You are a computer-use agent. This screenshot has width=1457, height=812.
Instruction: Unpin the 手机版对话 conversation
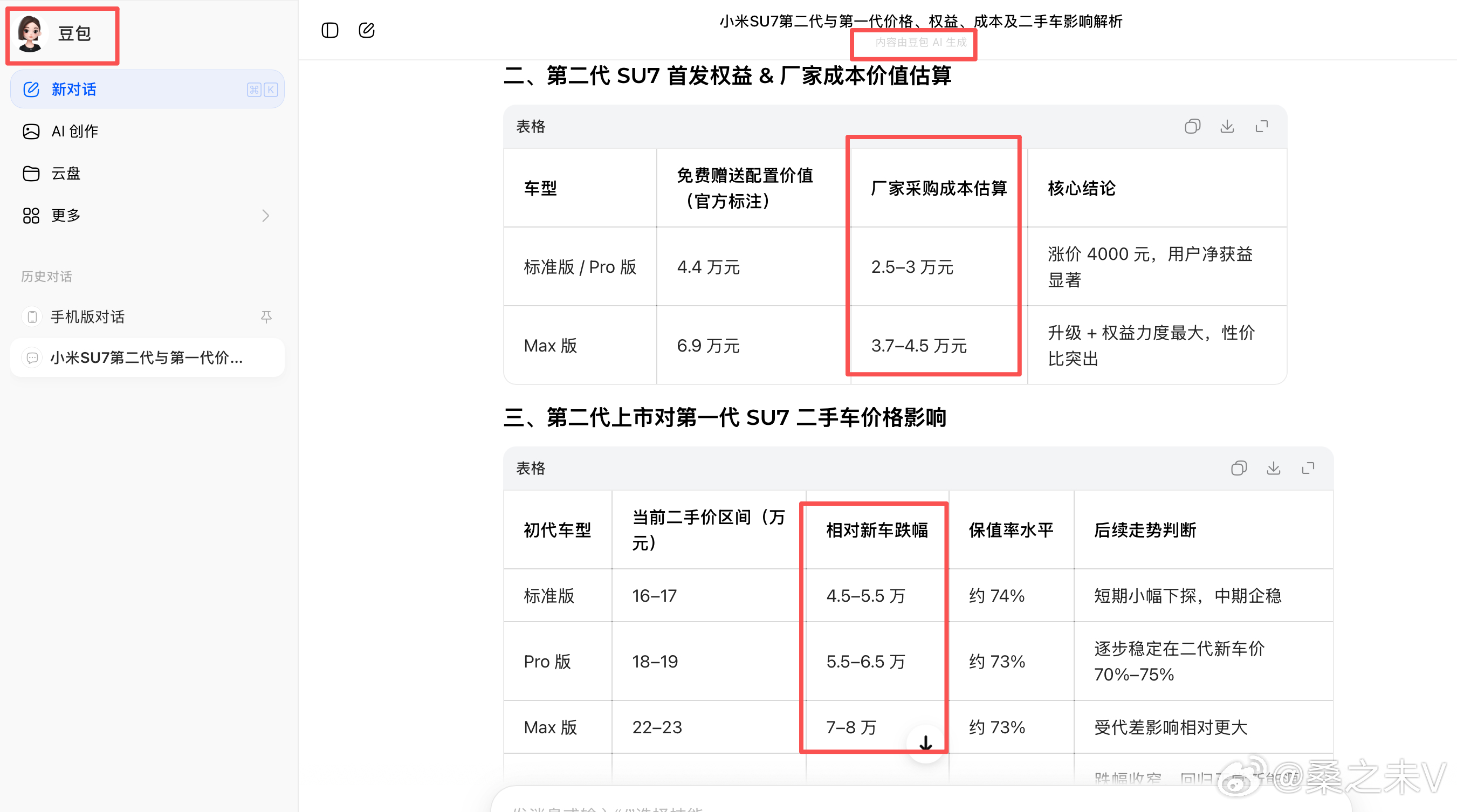pos(266,316)
